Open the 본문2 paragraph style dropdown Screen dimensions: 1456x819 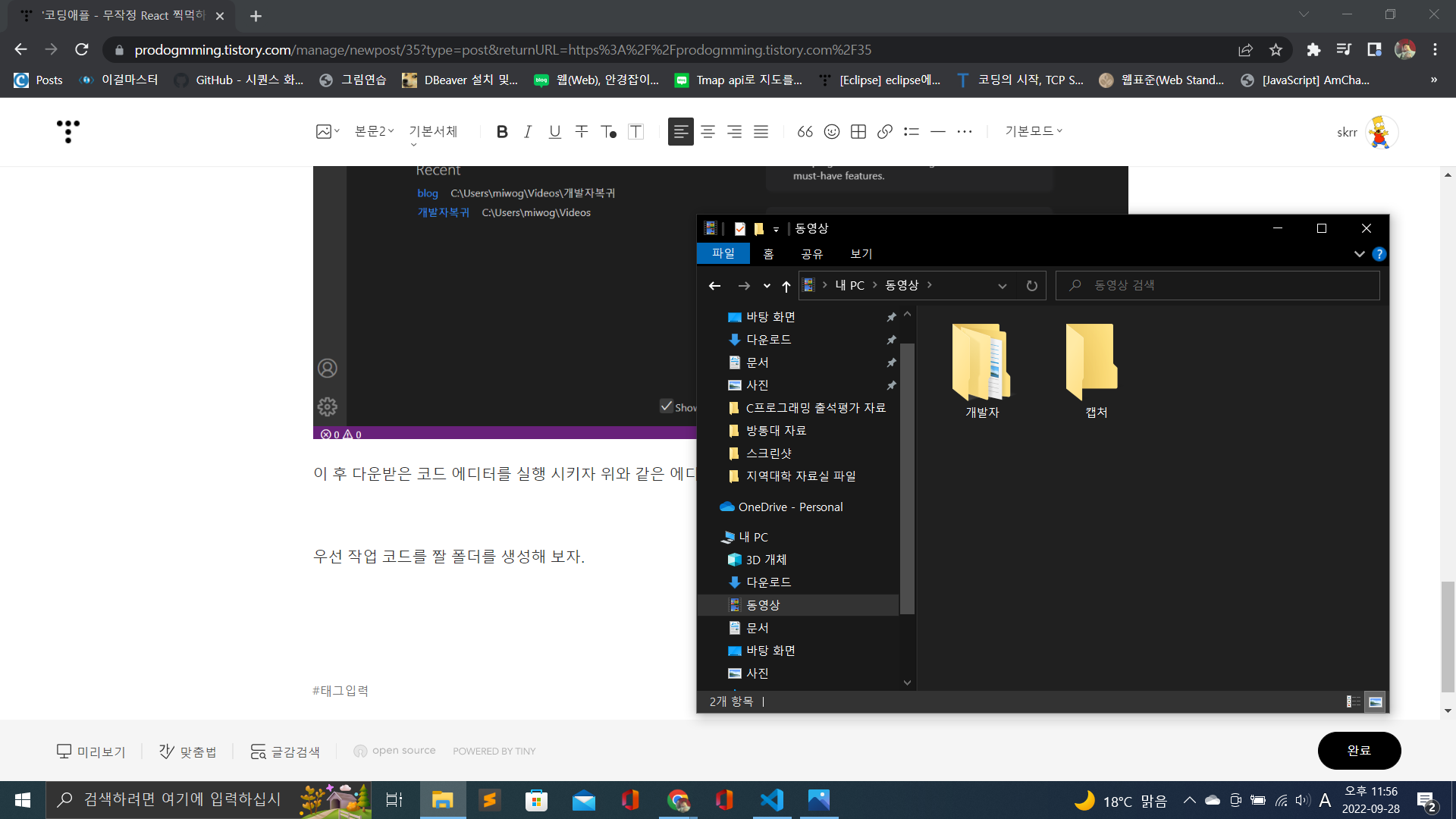[375, 131]
